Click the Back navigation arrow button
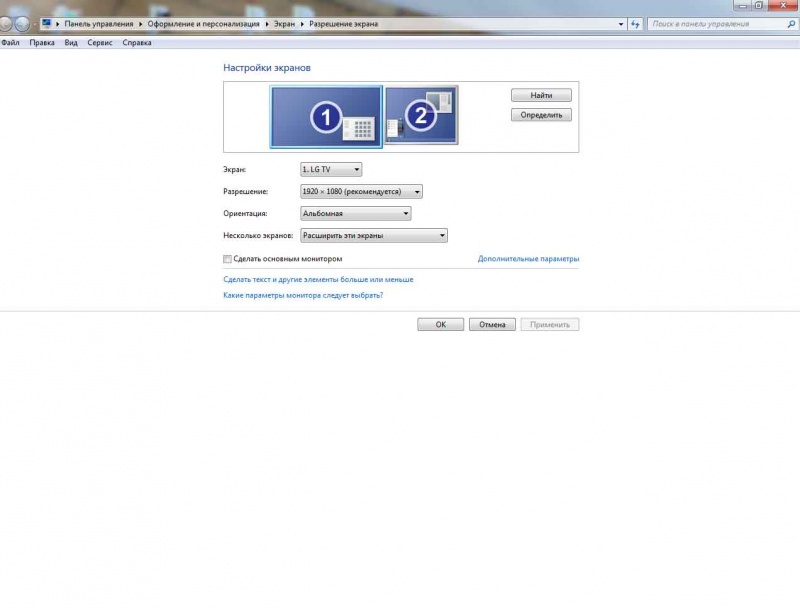Image resolution: width=800 pixels, height=608 pixels. (x=7, y=23)
